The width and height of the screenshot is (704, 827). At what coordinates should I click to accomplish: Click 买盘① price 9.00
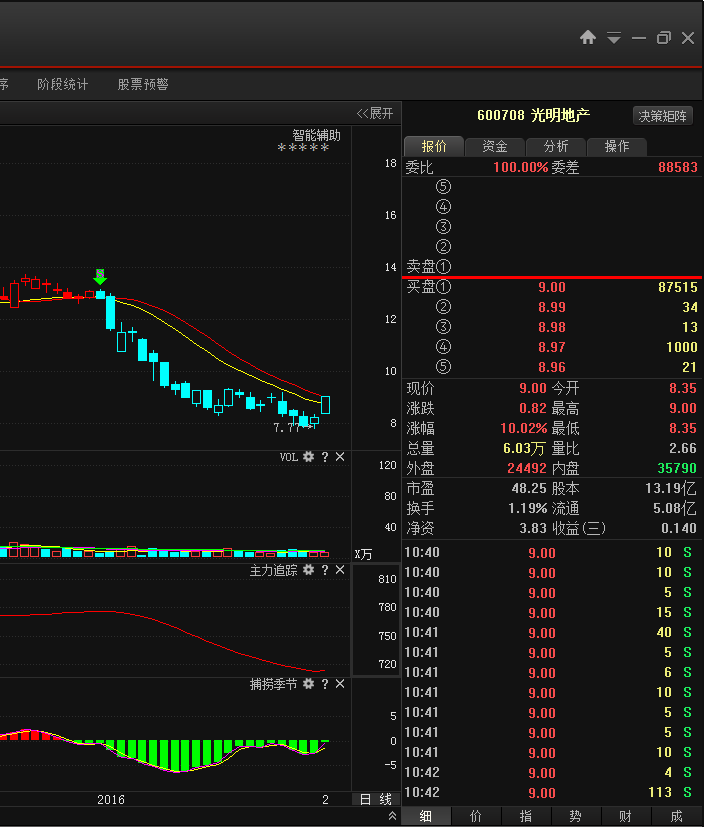pos(552,287)
